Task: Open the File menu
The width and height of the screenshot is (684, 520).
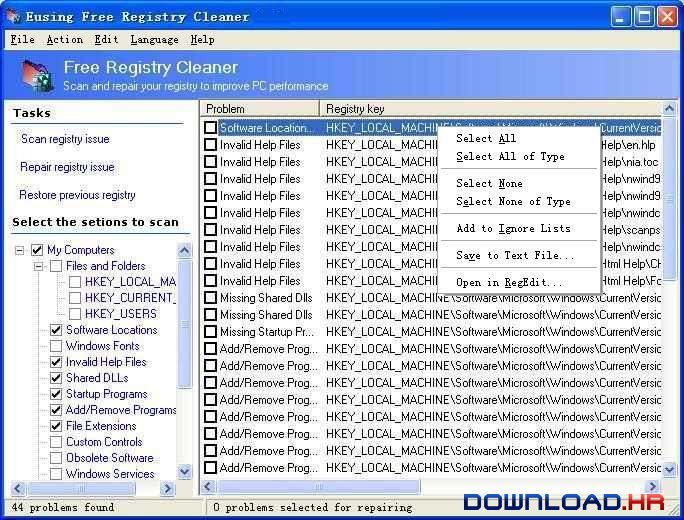Action: (x=23, y=40)
